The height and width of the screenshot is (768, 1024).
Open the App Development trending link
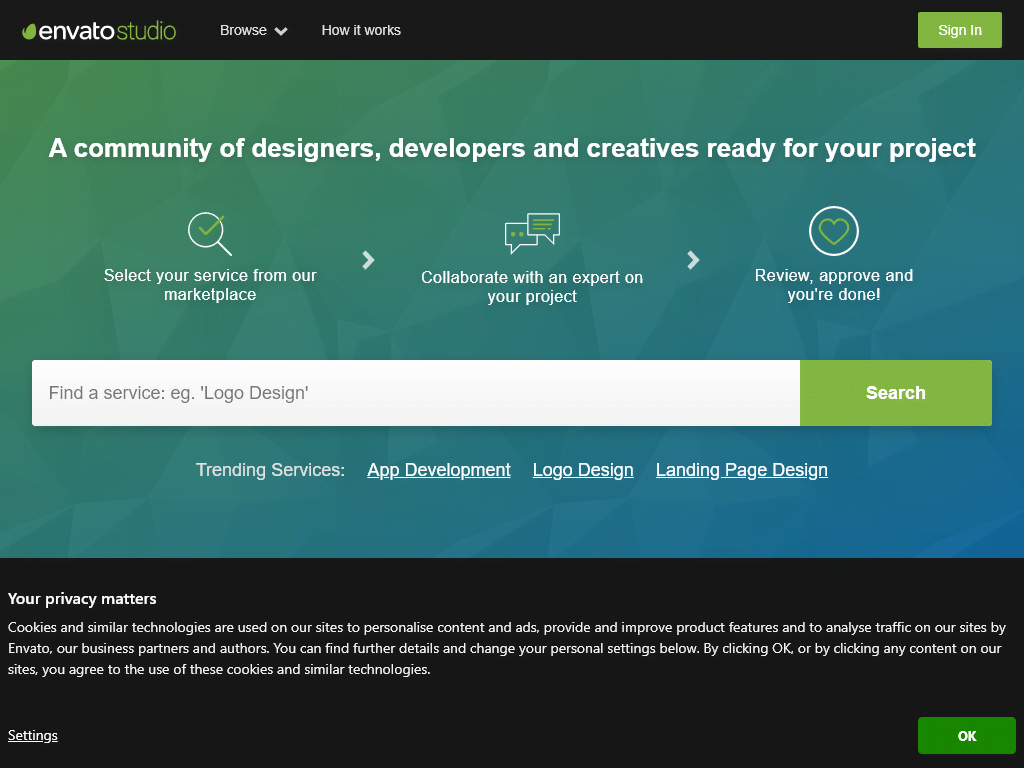click(x=438, y=469)
